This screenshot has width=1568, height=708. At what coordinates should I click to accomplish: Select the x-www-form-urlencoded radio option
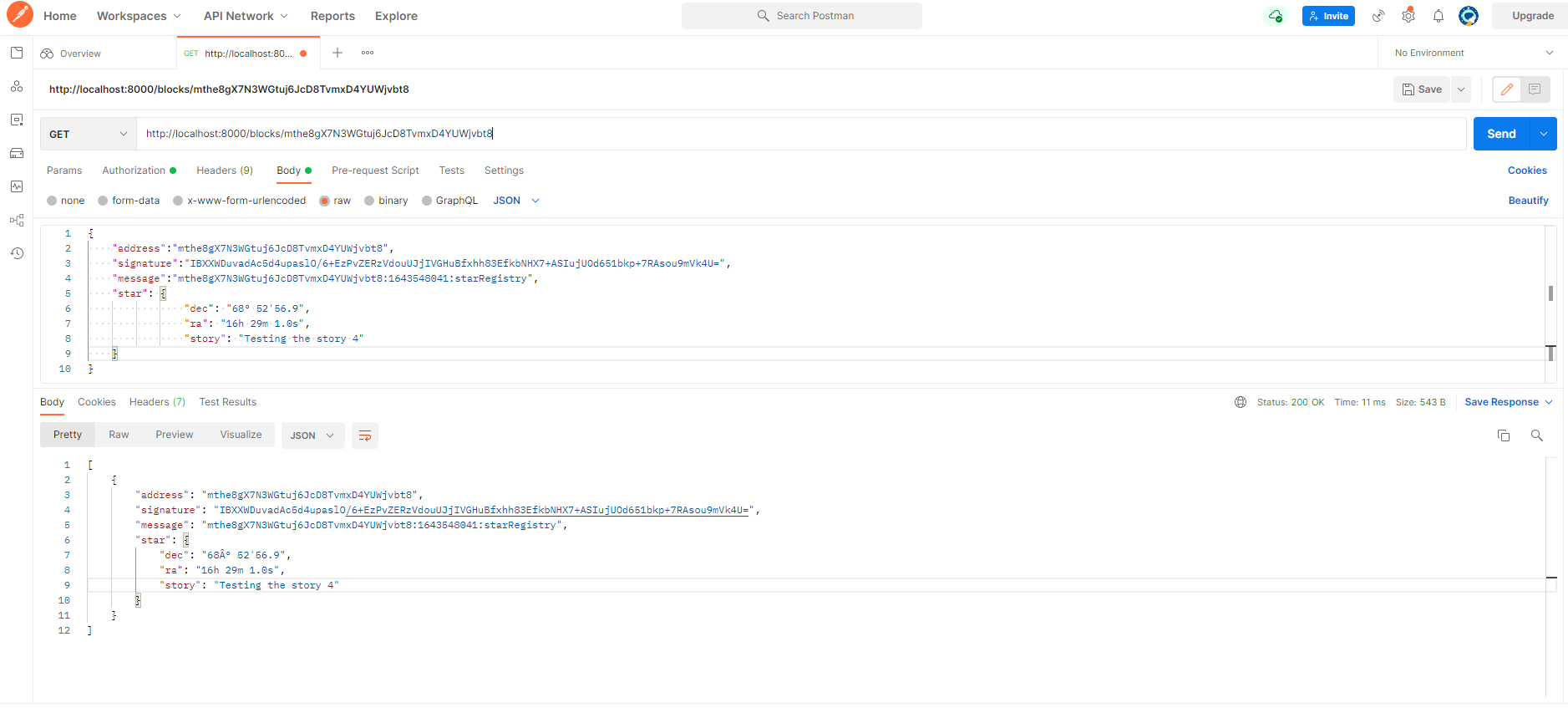coord(240,201)
